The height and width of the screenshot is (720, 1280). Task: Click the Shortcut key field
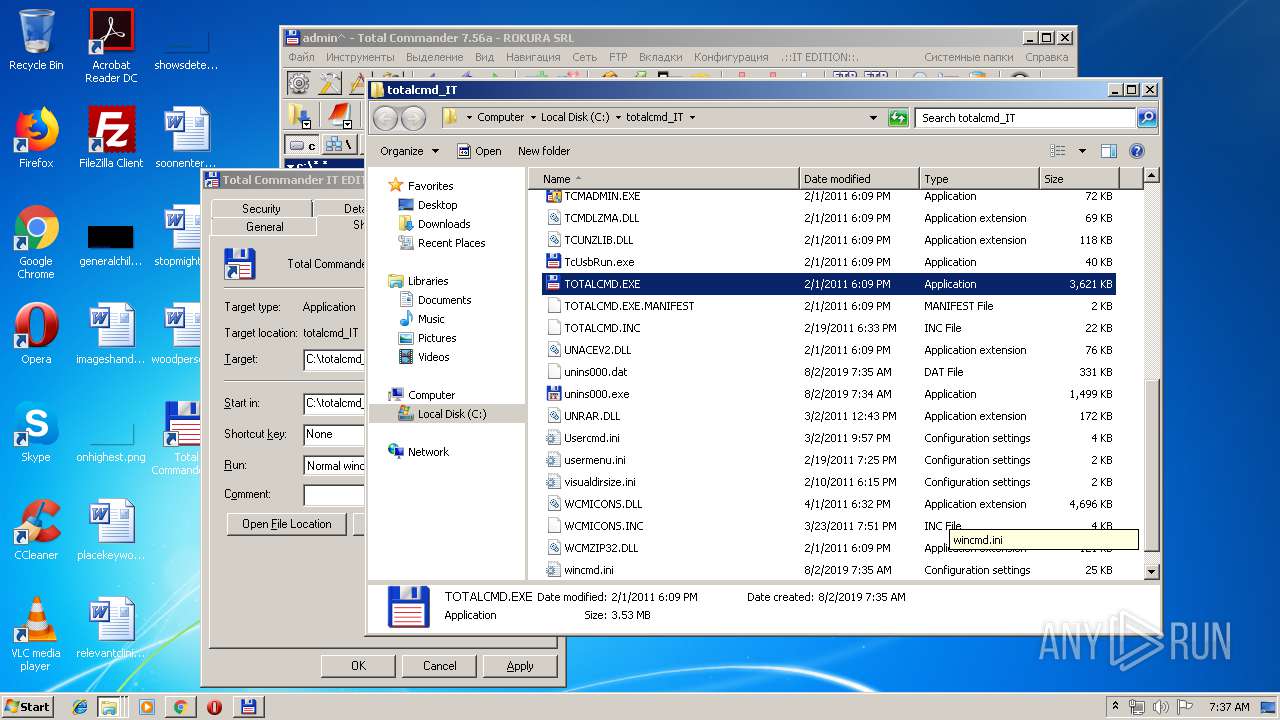[334, 435]
